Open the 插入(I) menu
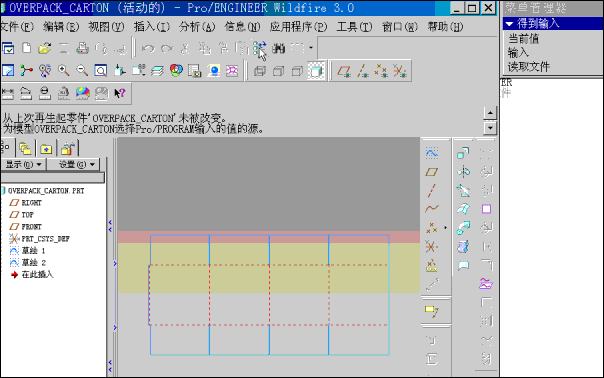This screenshot has width=604, height=378. [151, 27]
